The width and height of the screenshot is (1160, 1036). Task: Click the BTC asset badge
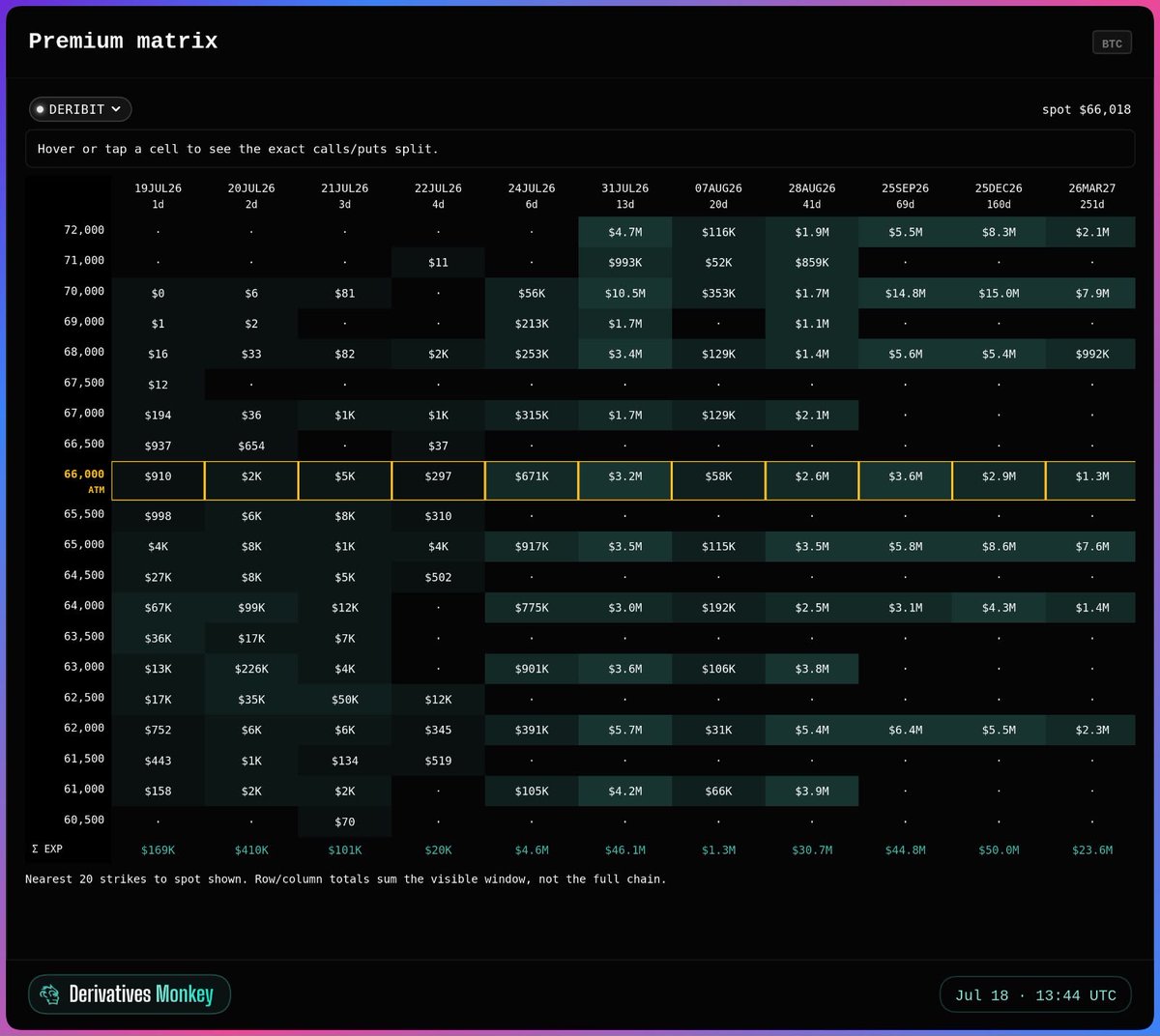coord(1112,43)
